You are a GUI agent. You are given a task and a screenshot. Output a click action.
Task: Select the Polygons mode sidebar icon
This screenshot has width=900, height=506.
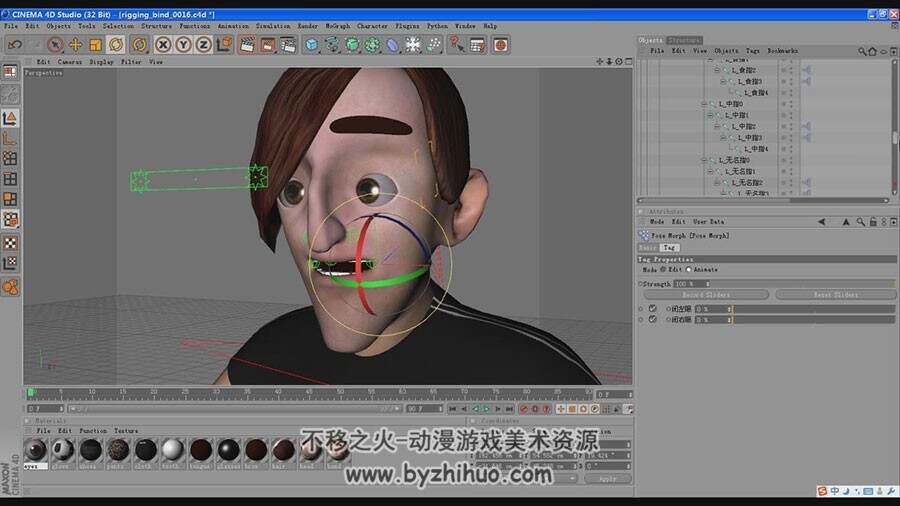(x=10, y=199)
